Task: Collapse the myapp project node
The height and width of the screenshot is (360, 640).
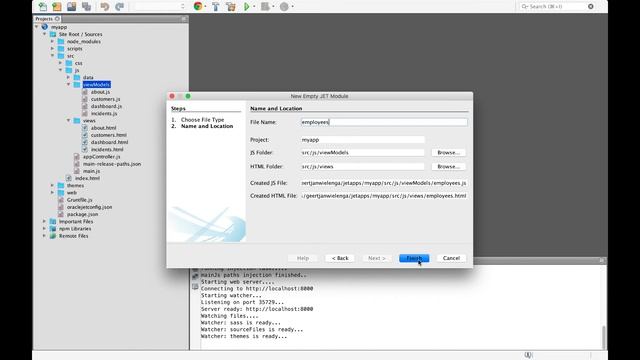Action: pyautogui.click(x=37, y=27)
